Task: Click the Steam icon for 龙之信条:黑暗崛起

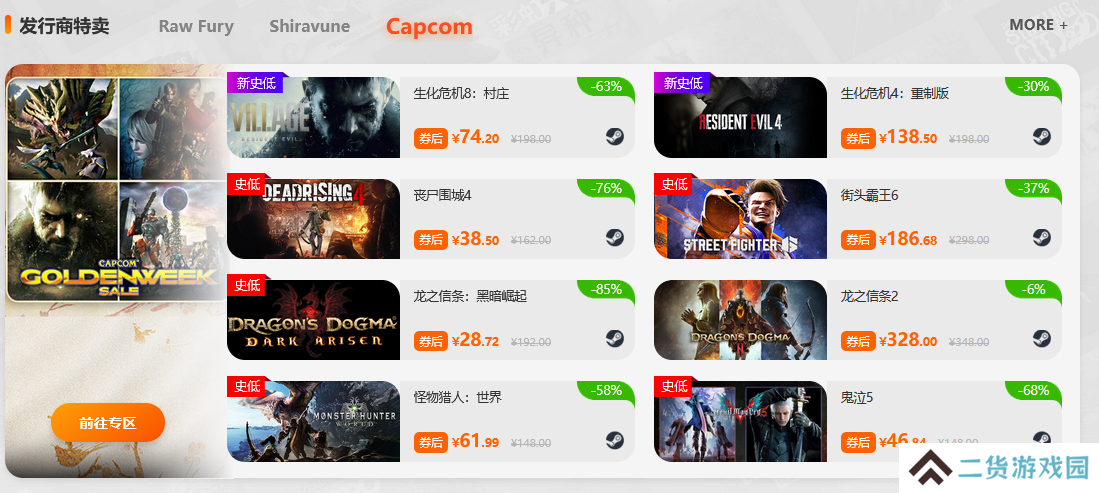Action: 615,339
